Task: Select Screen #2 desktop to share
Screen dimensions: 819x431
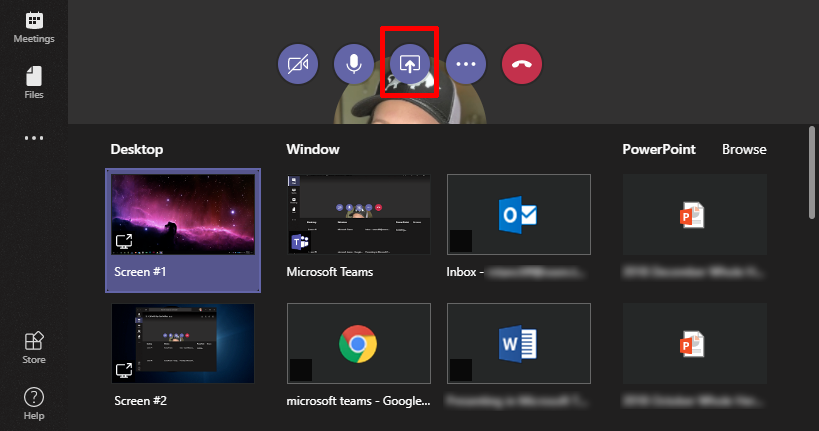Action: [182, 344]
